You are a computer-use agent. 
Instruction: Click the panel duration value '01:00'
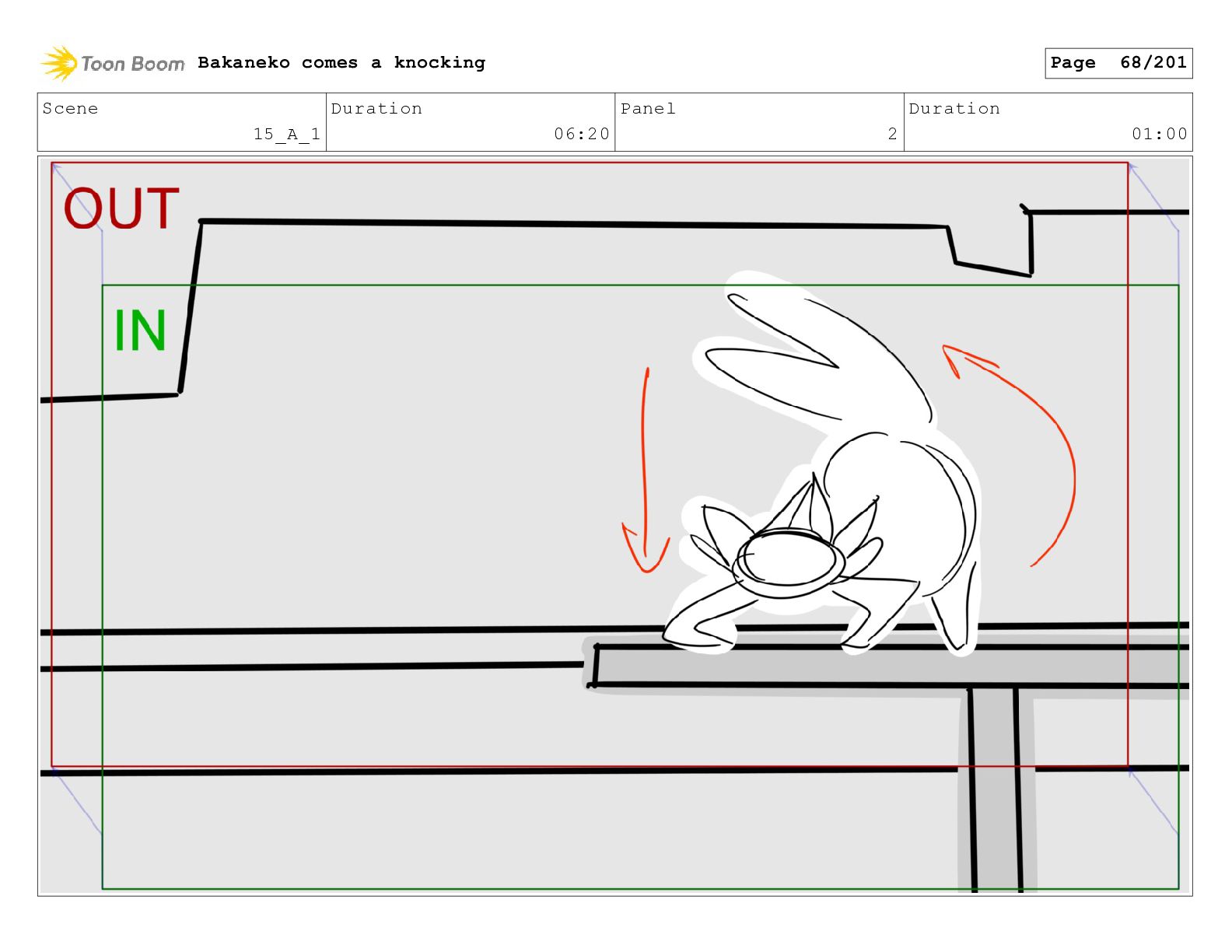tap(1160, 134)
